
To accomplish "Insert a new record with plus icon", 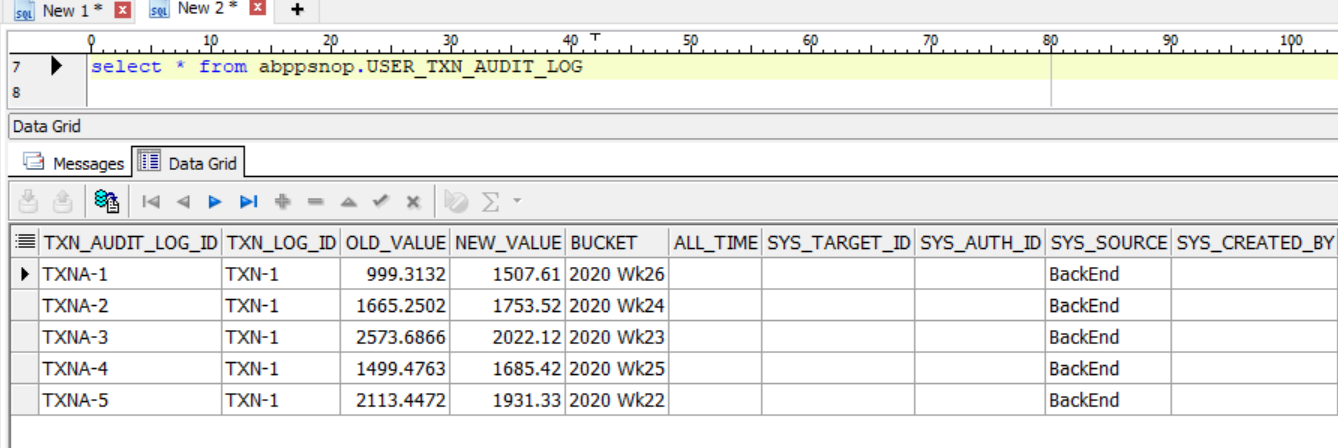I will 283,202.
